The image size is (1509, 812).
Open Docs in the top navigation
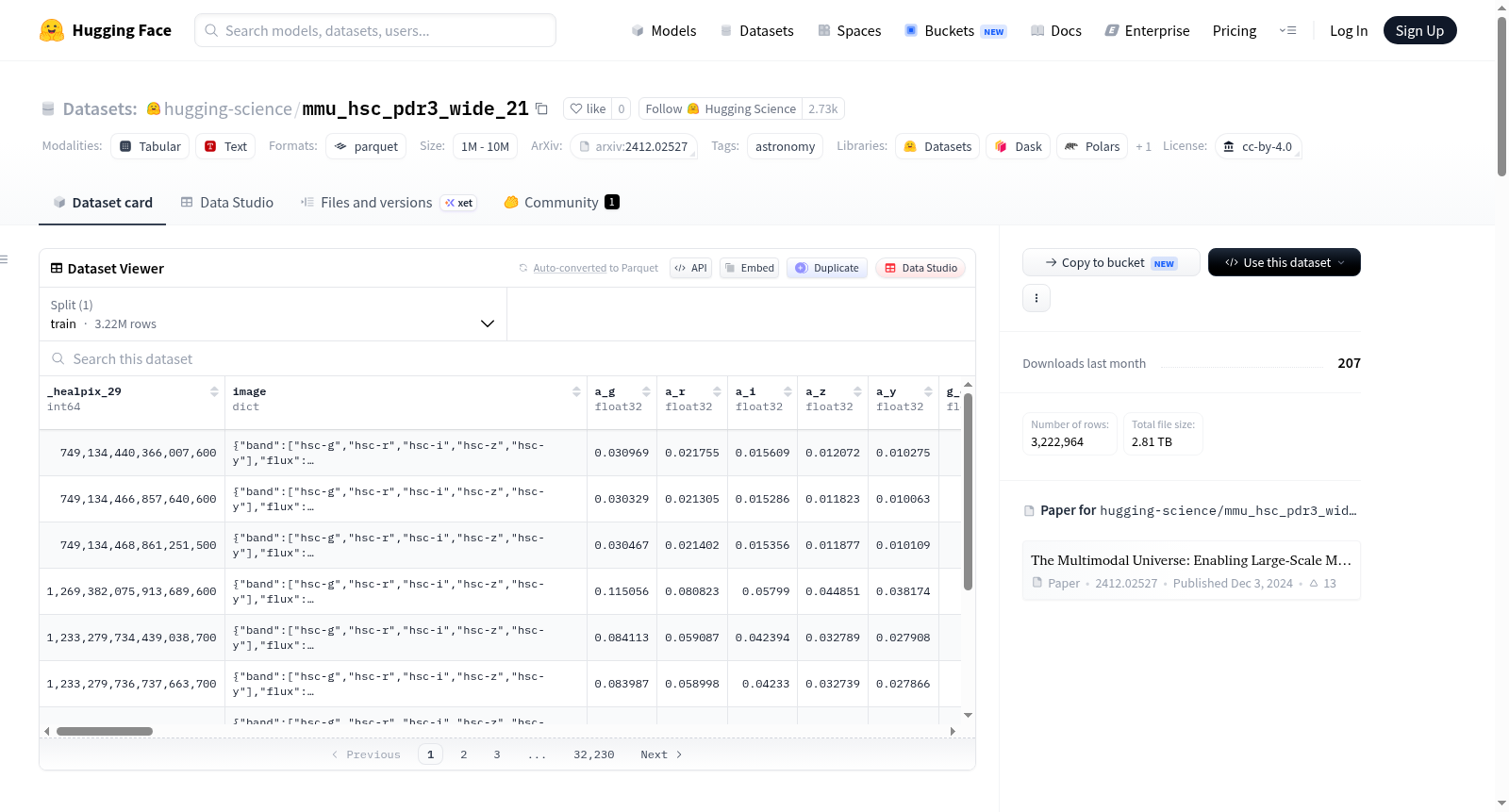click(1055, 30)
